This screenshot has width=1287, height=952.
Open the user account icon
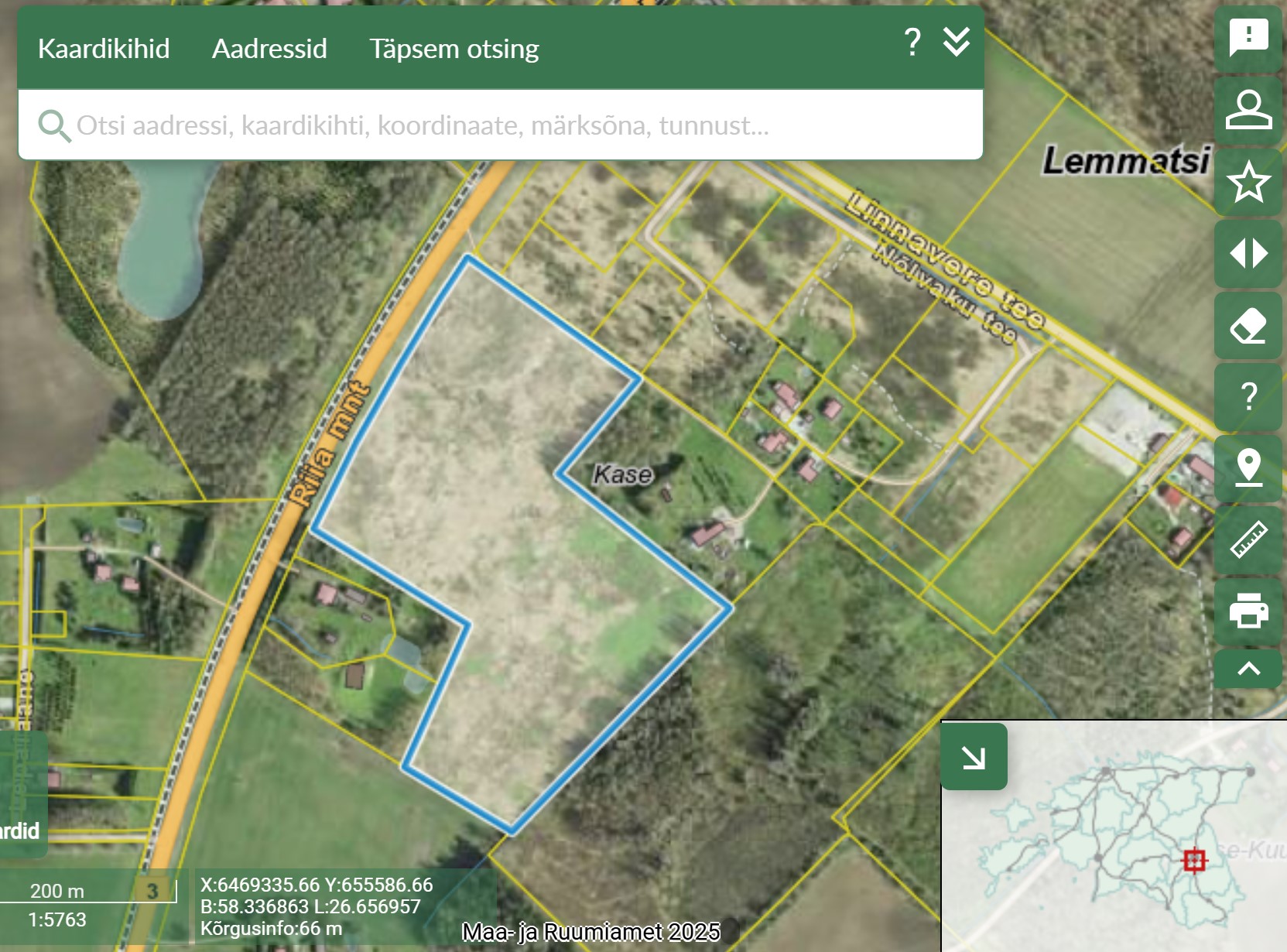[1248, 110]
